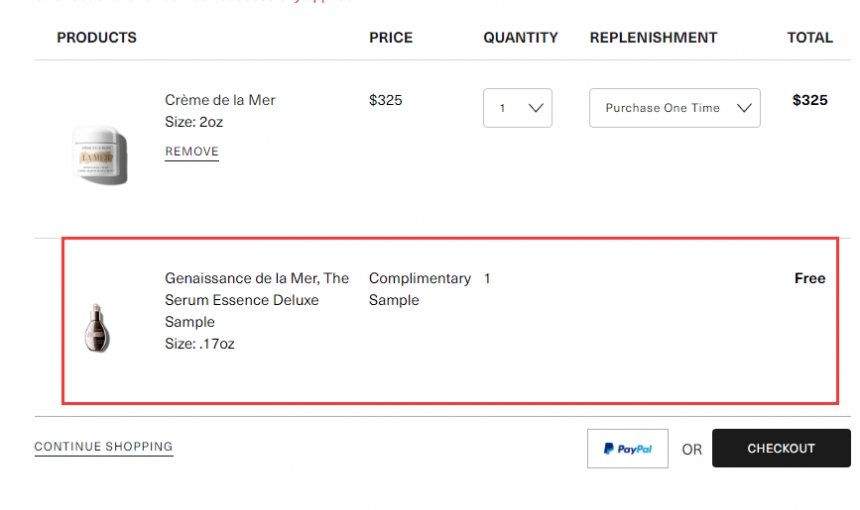Click the QUANTITY column header

[521, 38]
